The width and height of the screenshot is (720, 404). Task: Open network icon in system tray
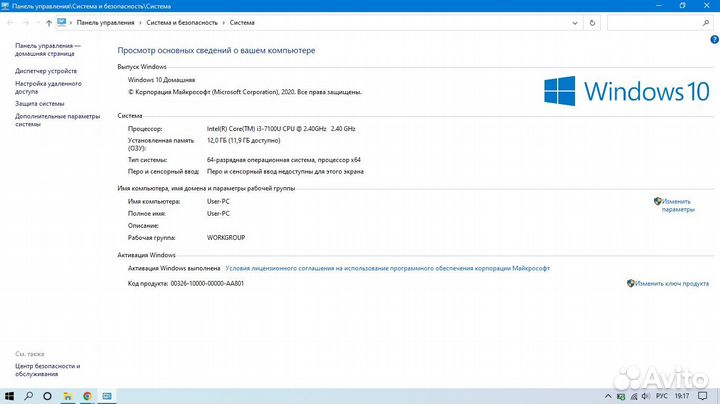(x=634, y=396)
